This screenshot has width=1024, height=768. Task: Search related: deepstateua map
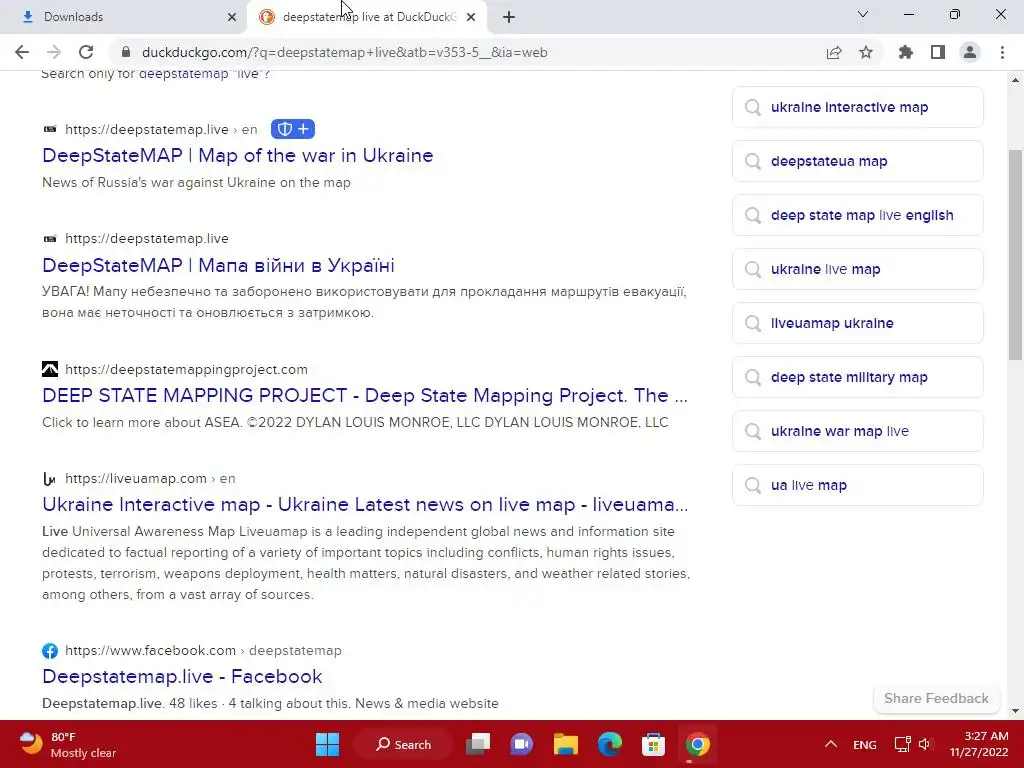857,161
